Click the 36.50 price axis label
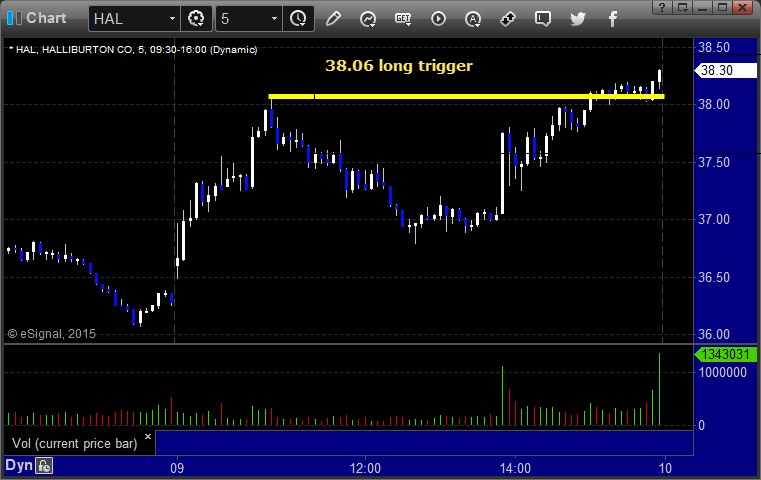761x480 pixels. [714, 277]
